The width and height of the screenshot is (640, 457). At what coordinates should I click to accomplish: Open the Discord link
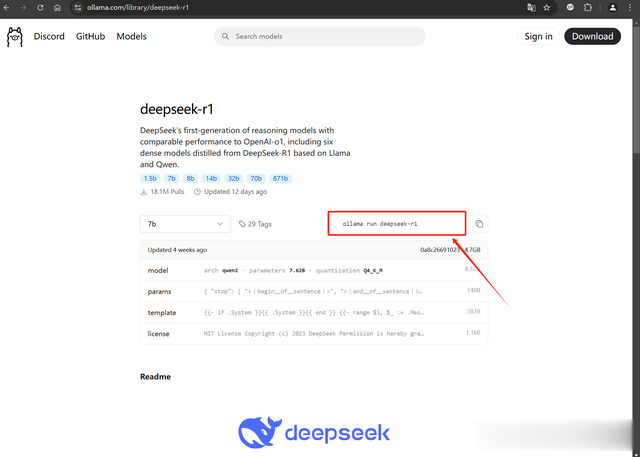tap(49, 36)
